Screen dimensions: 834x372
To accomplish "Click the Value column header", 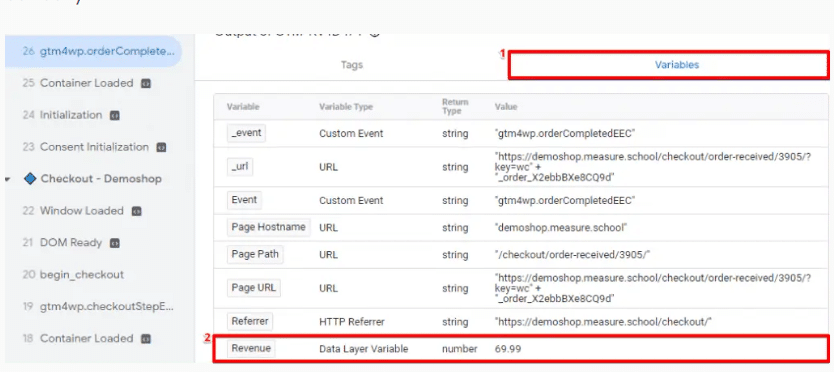I will (x=506, y=106).
